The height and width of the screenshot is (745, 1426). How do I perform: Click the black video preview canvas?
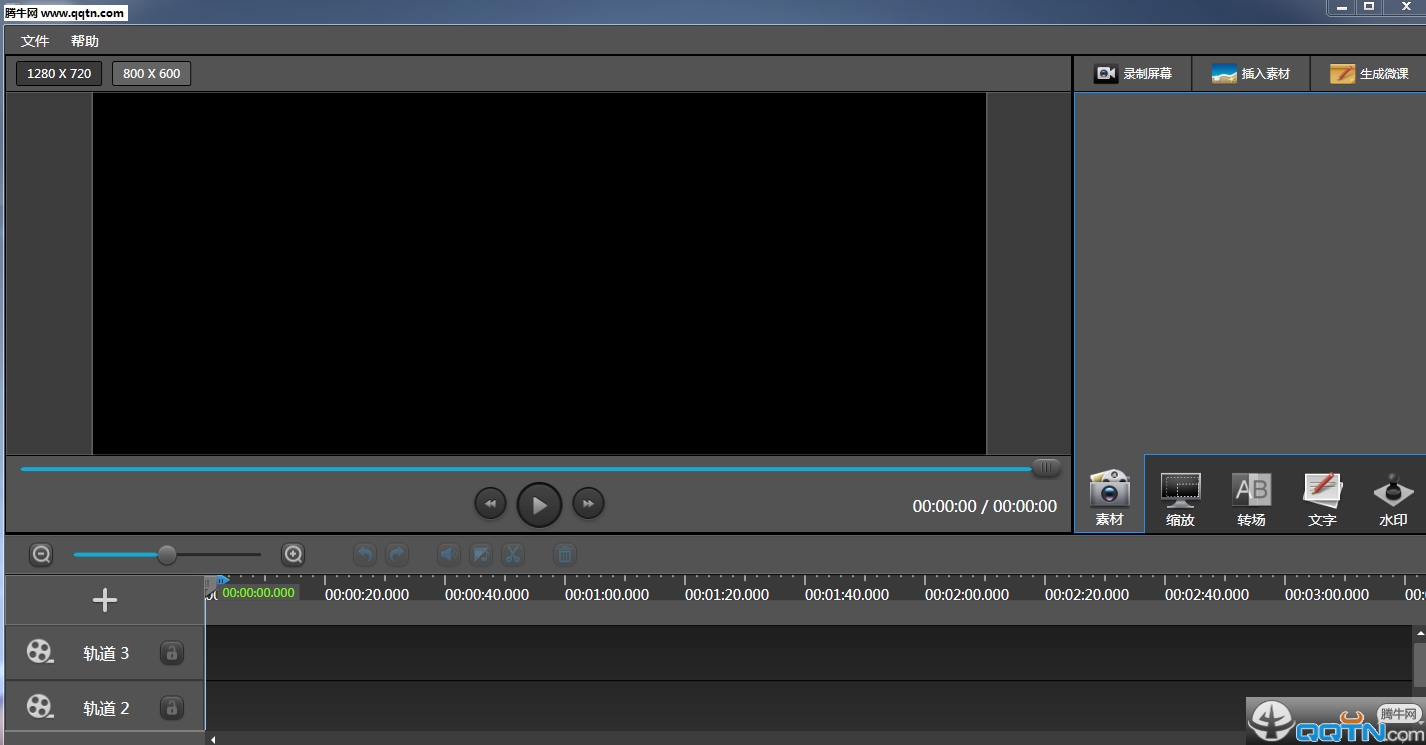tap(539, 273)
